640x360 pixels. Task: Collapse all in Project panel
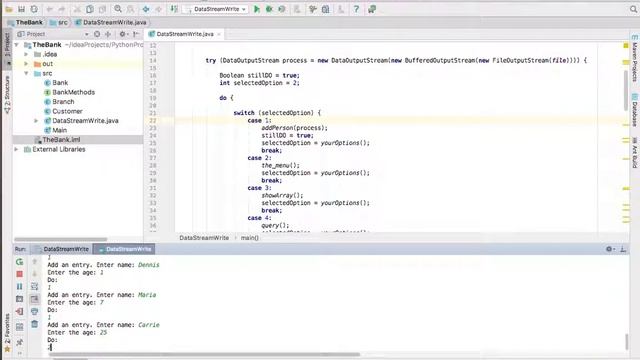click(x=108, y=34)
